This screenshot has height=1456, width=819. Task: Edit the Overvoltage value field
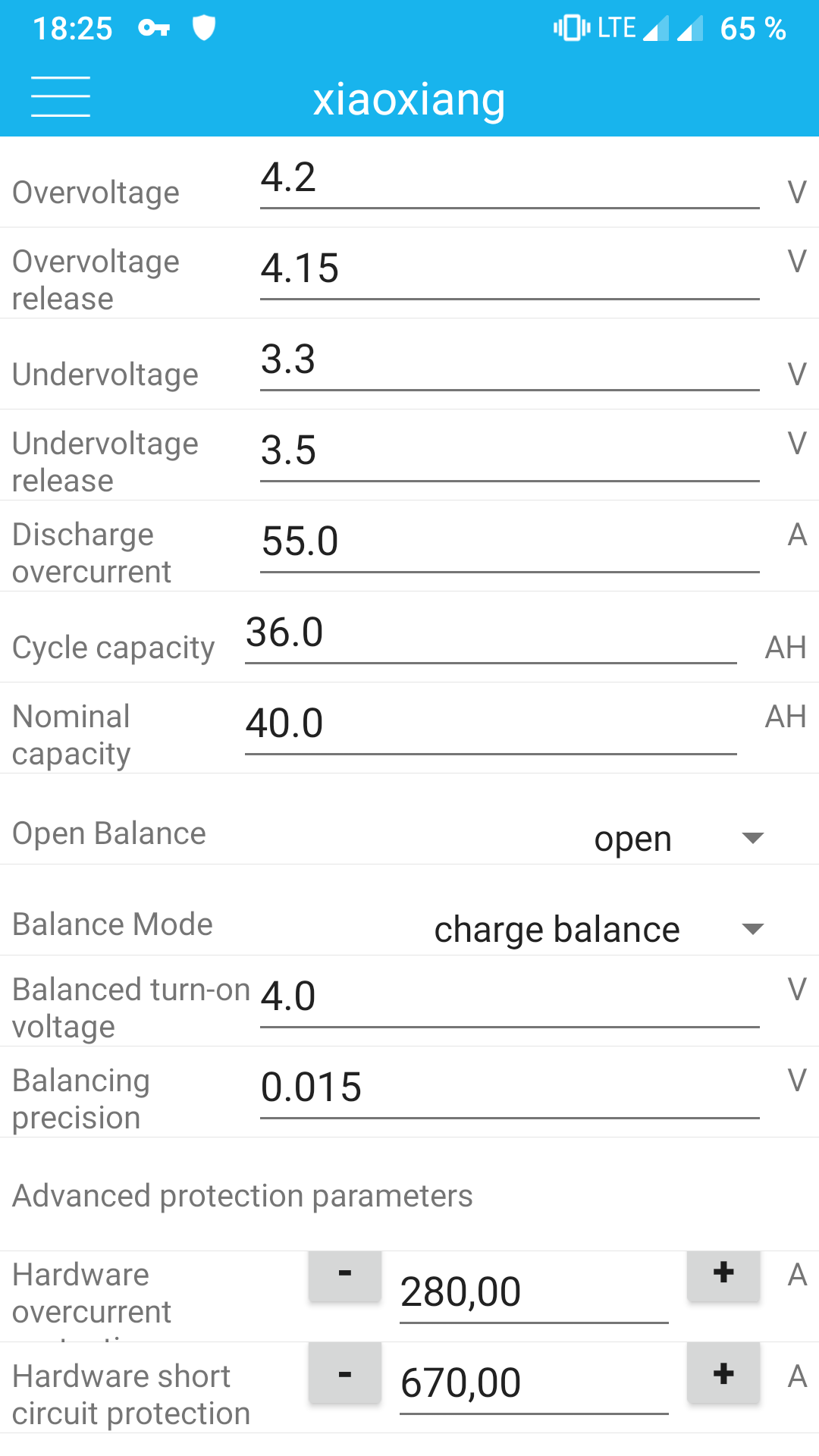509,180
